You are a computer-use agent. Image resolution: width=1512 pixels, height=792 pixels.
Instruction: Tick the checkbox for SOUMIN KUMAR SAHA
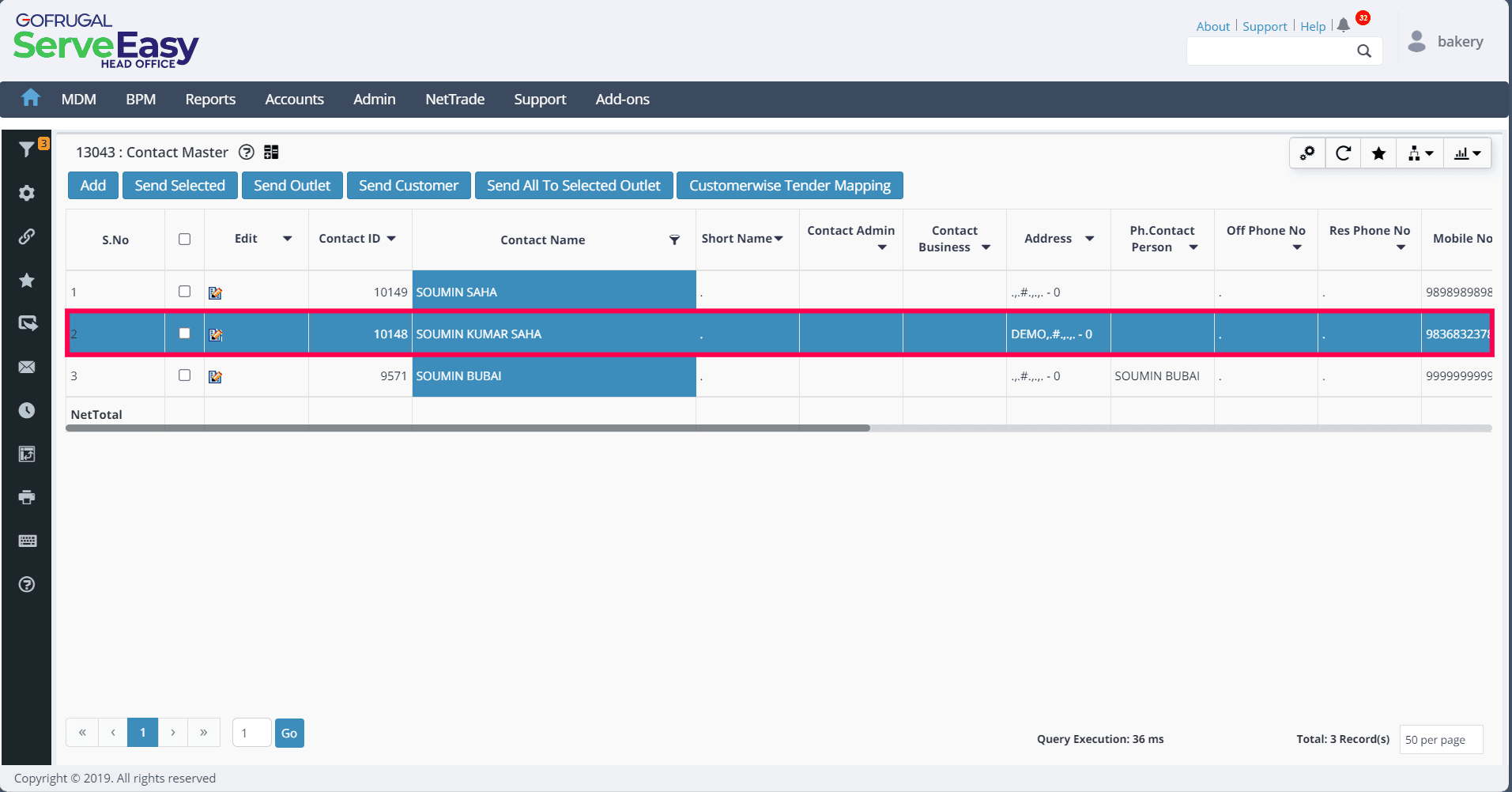(185, 333)
